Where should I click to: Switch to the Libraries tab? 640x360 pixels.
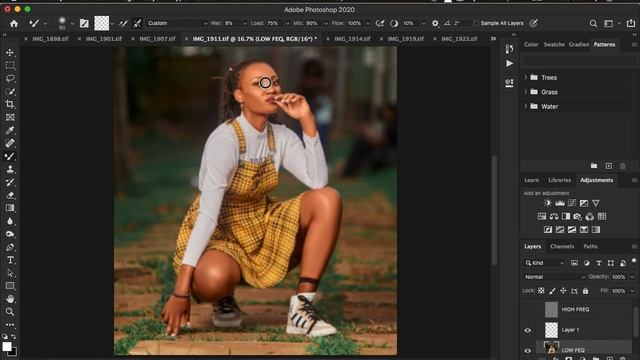click(x=559, y=180)
